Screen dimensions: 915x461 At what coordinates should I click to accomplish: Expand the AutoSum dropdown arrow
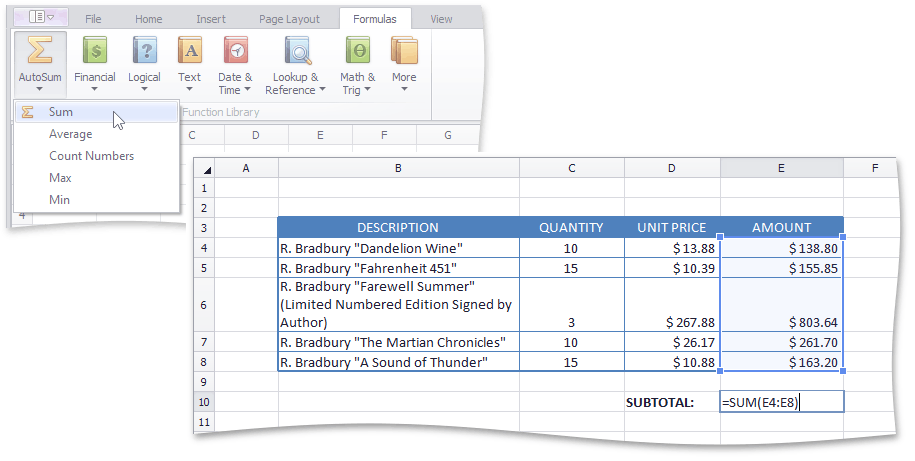point(39,89)
